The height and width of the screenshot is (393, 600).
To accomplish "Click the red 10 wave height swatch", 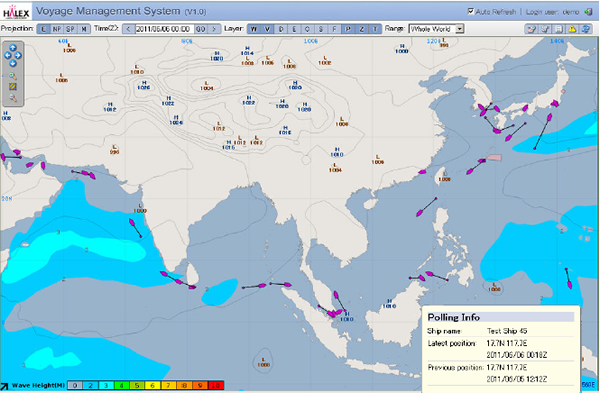I will point(216,385).
